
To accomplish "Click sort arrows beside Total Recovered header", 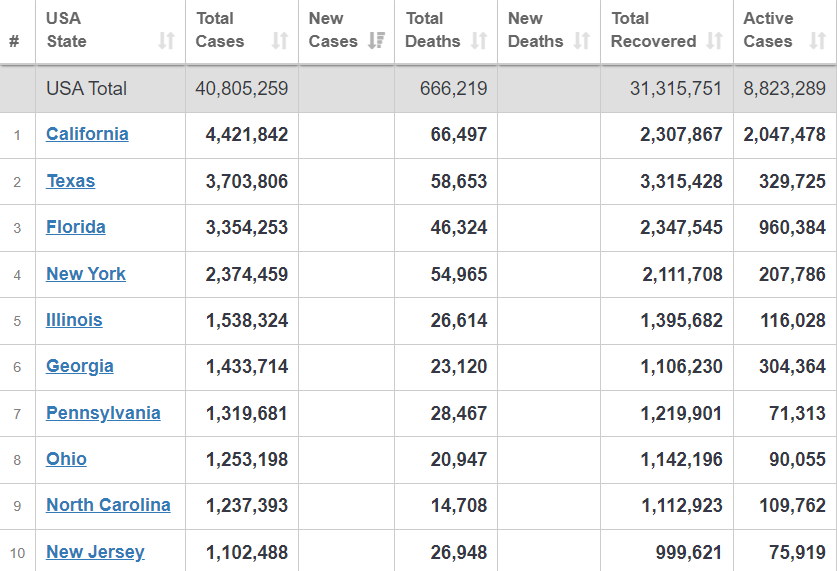I will pos(715,41).
